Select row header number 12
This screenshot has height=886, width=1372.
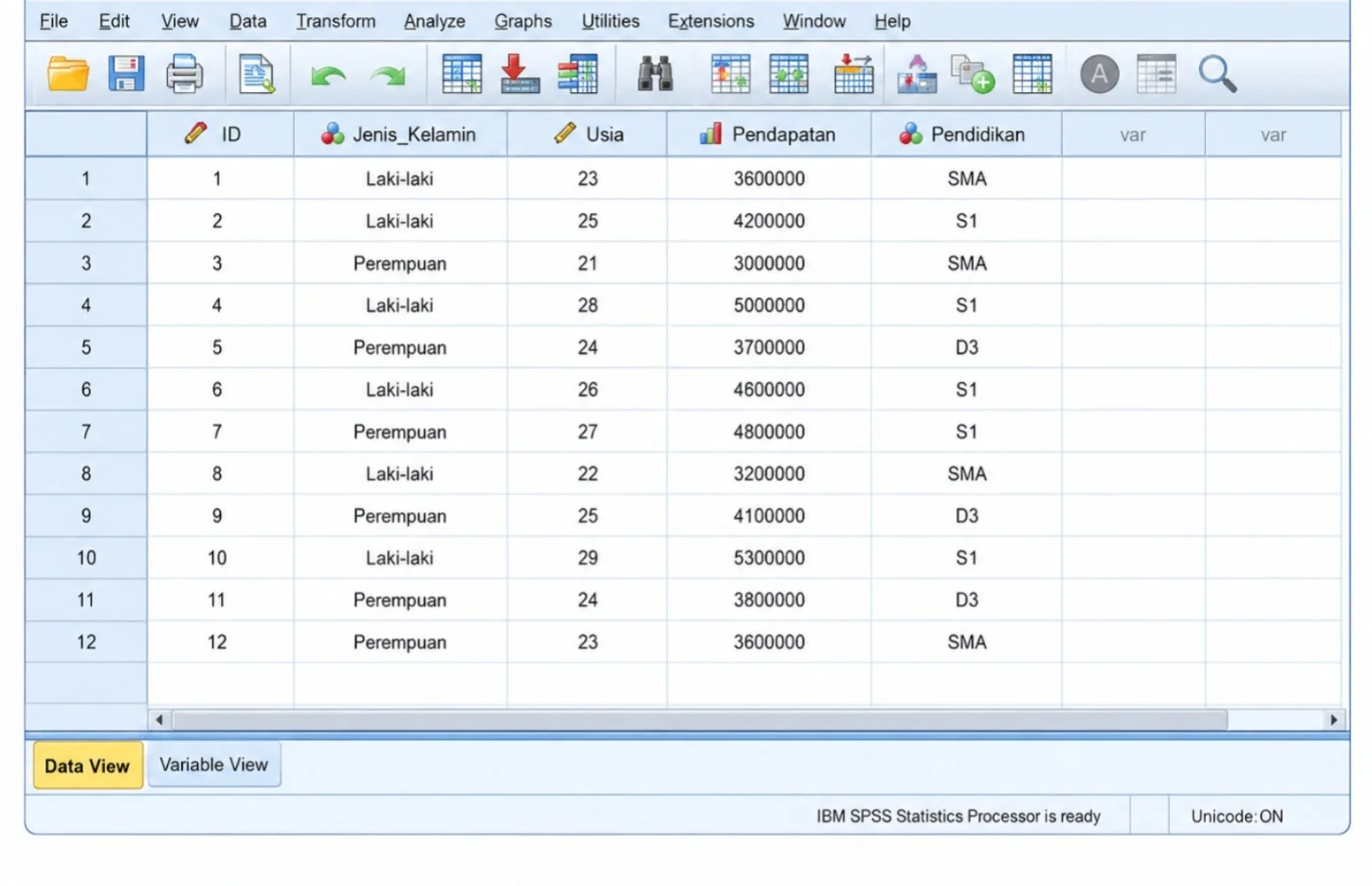click(85, 642)
